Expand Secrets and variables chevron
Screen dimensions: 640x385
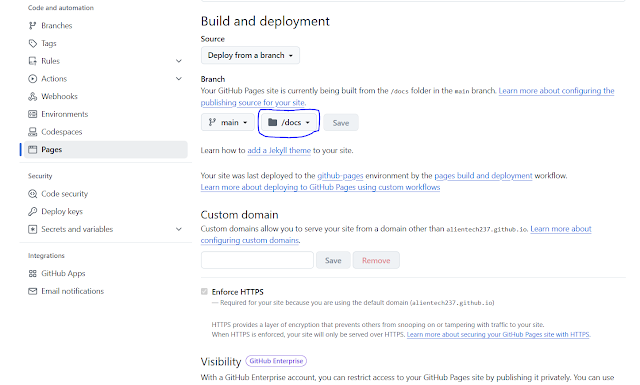click(x=179, y=229)
